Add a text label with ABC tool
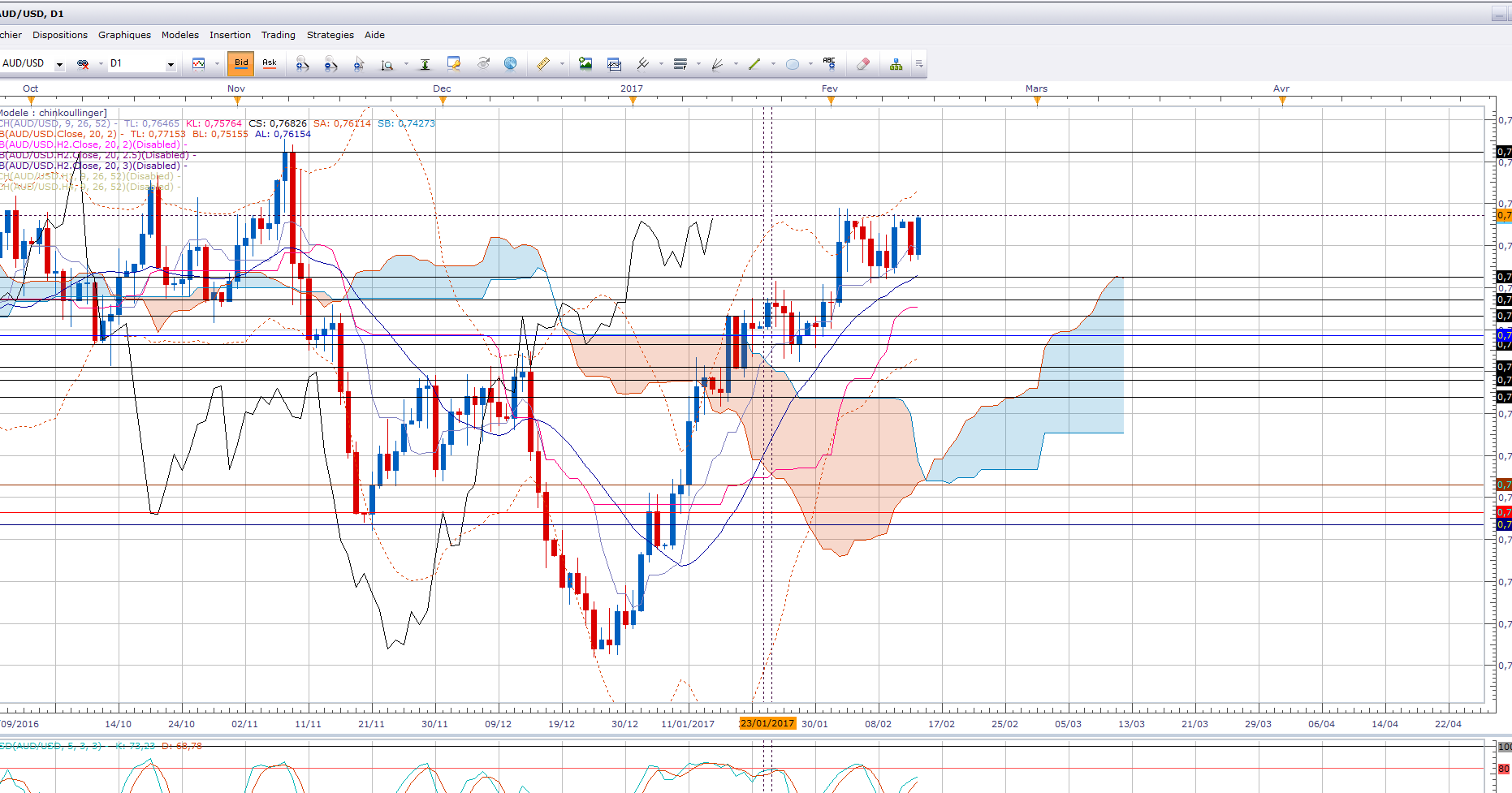The width and height of the screenshot is (1512, 793). pos(829,62)
